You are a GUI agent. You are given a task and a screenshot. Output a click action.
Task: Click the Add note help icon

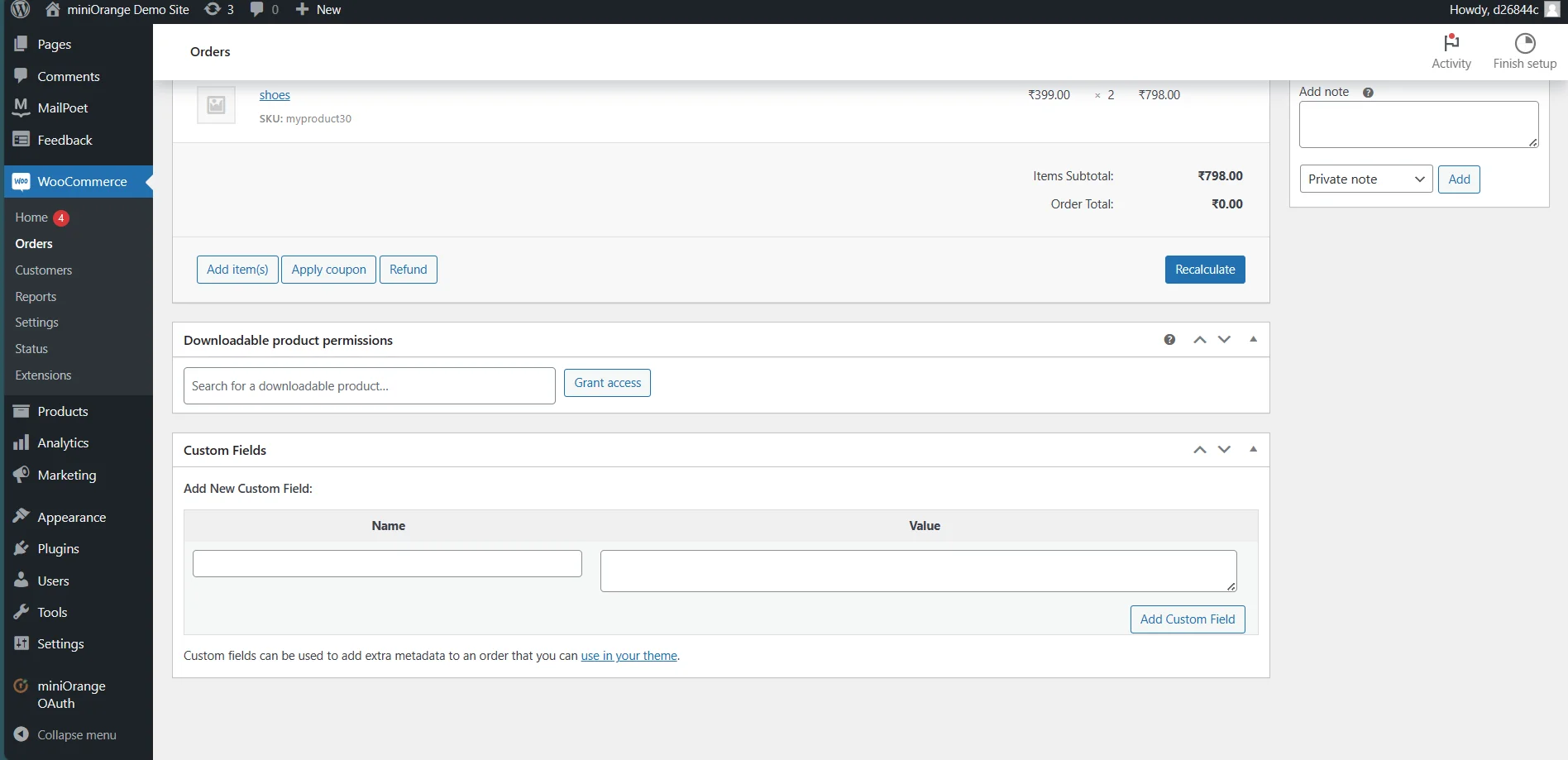click(x=1368, y=92)
